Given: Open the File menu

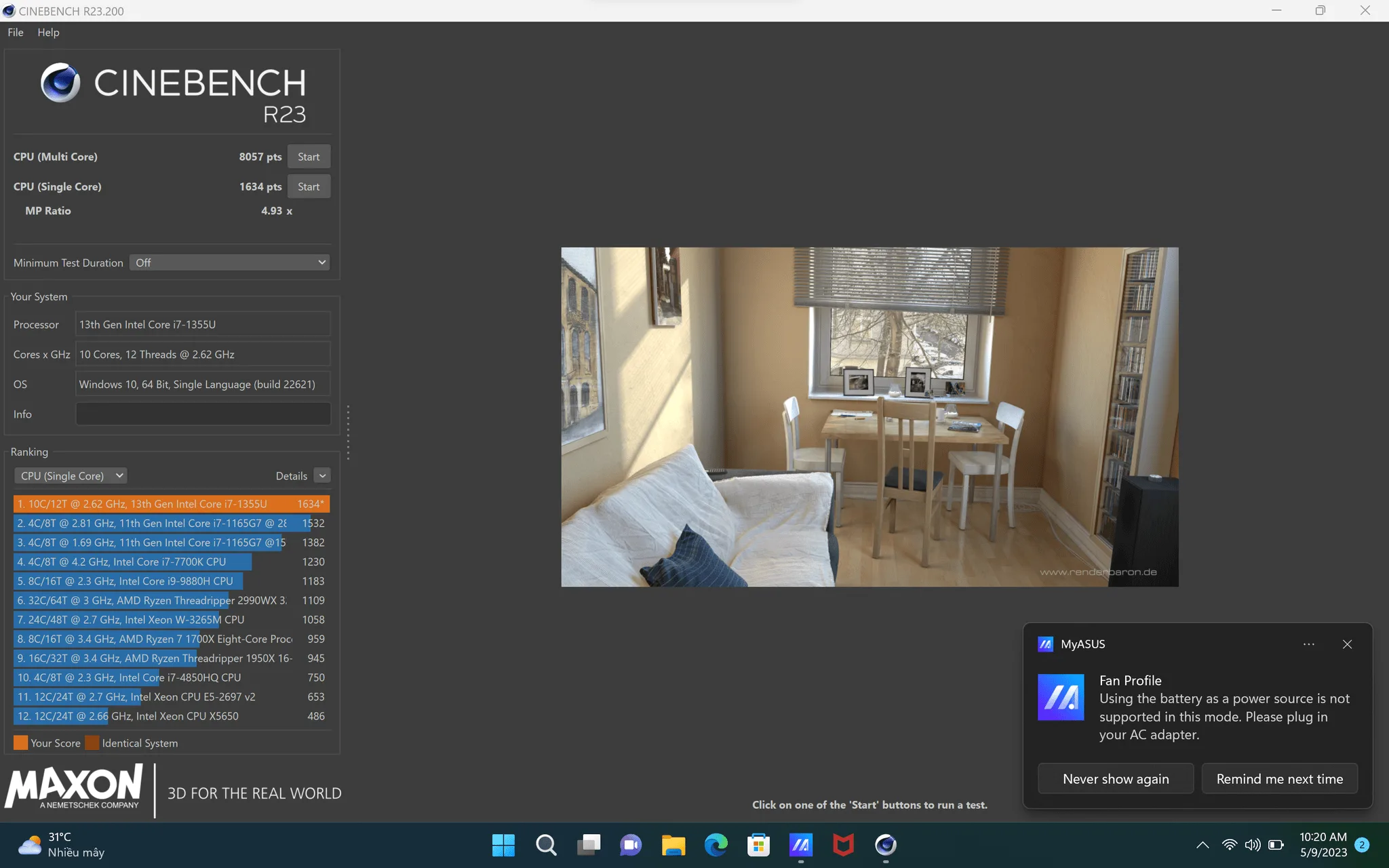Looking at the screenshot, I should [x=16, y=33].
